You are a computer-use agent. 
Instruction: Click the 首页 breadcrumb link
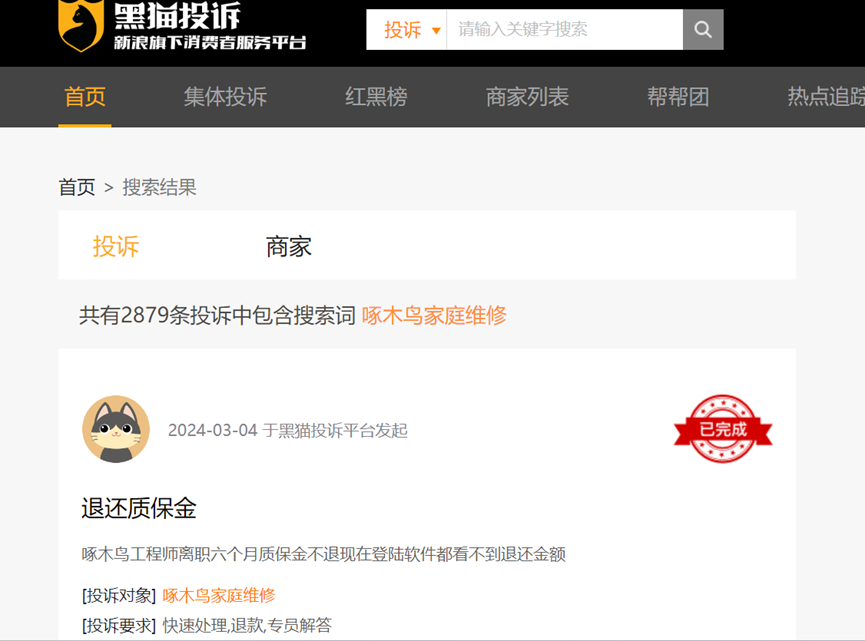[x=77, y=188]
